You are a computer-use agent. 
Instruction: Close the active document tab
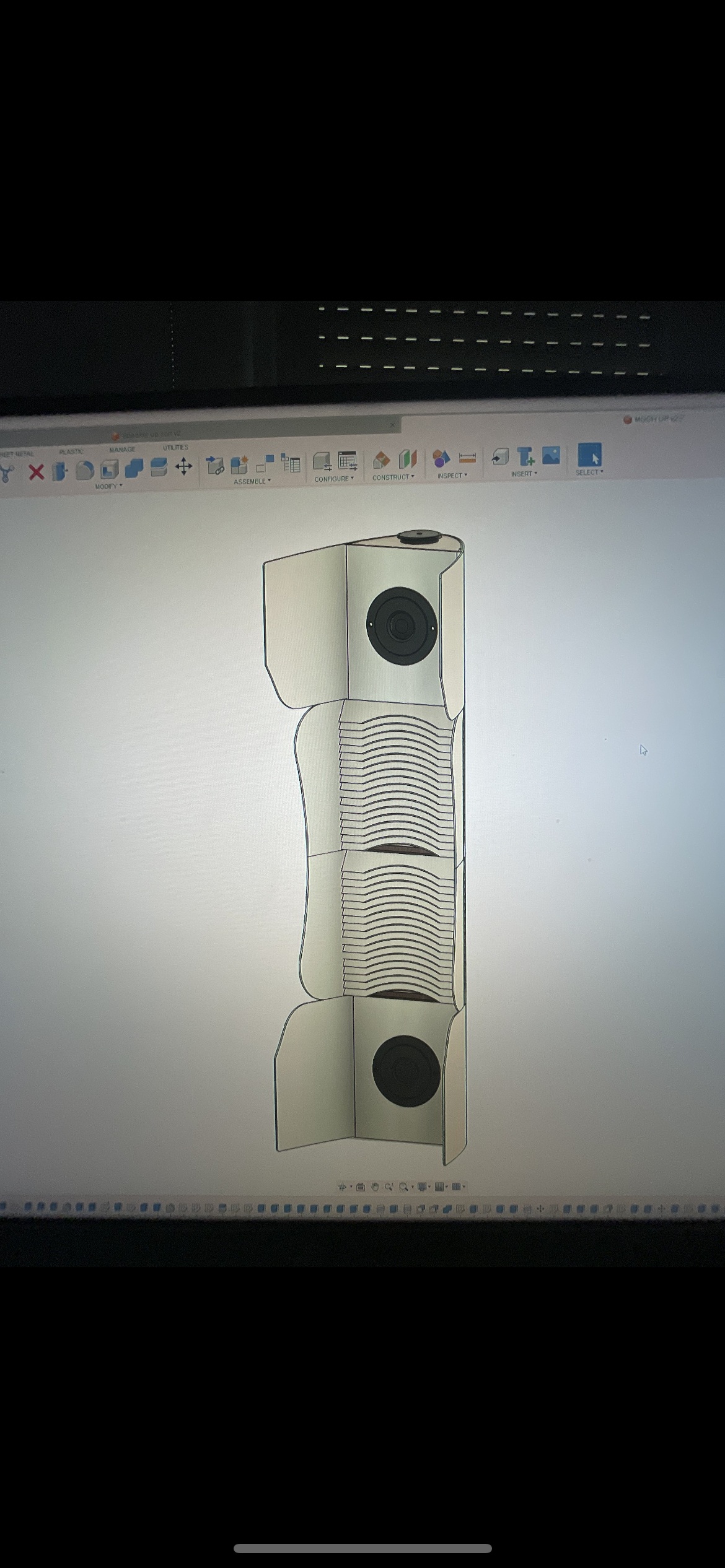pyautogui.click(x=392, y=425)
